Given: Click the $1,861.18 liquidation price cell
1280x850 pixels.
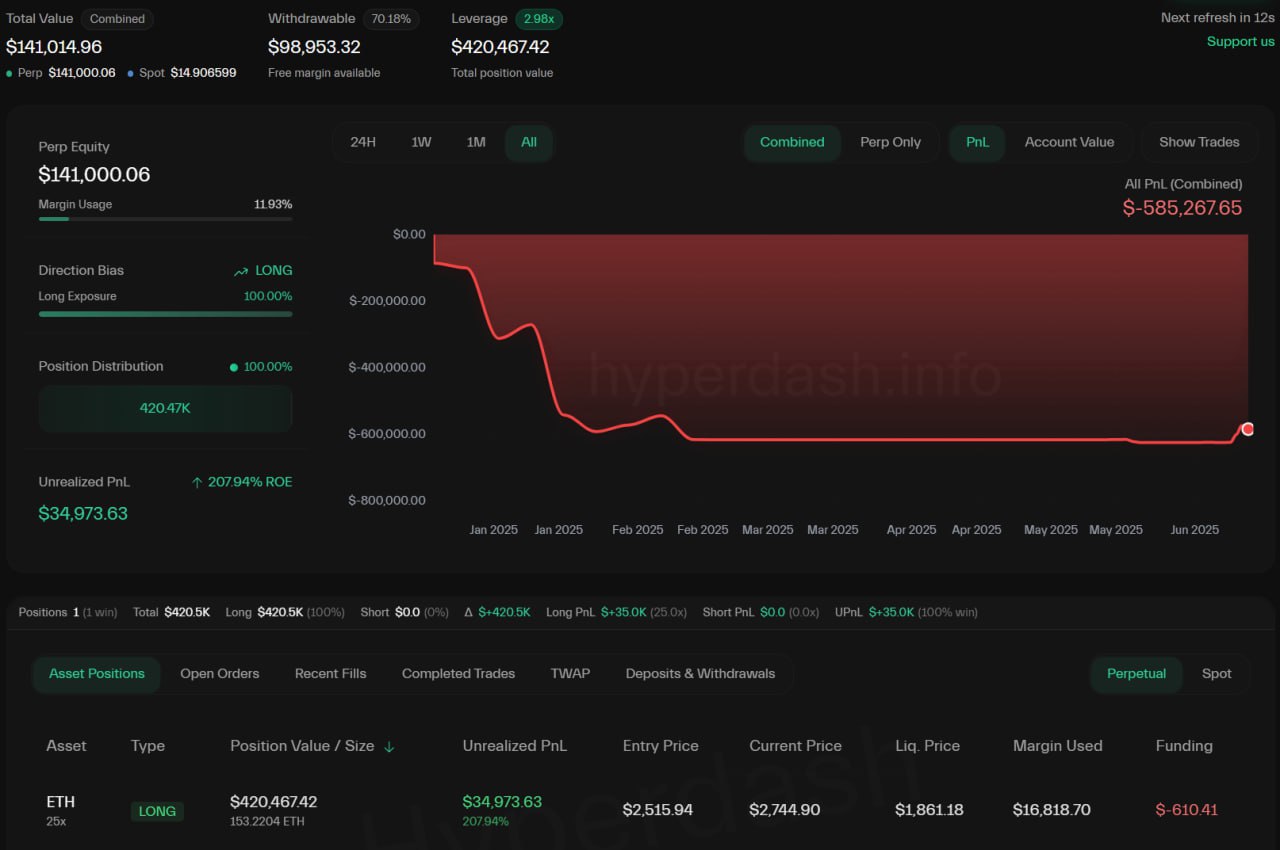Looking at the screenshot, I should [x=929, y=810].
